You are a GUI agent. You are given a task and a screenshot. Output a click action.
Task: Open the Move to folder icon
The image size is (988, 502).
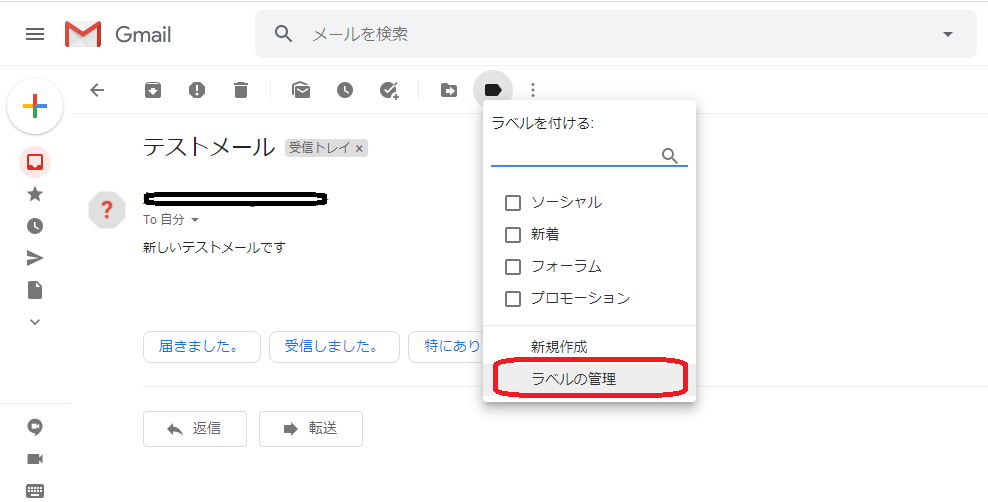[449, 90]
